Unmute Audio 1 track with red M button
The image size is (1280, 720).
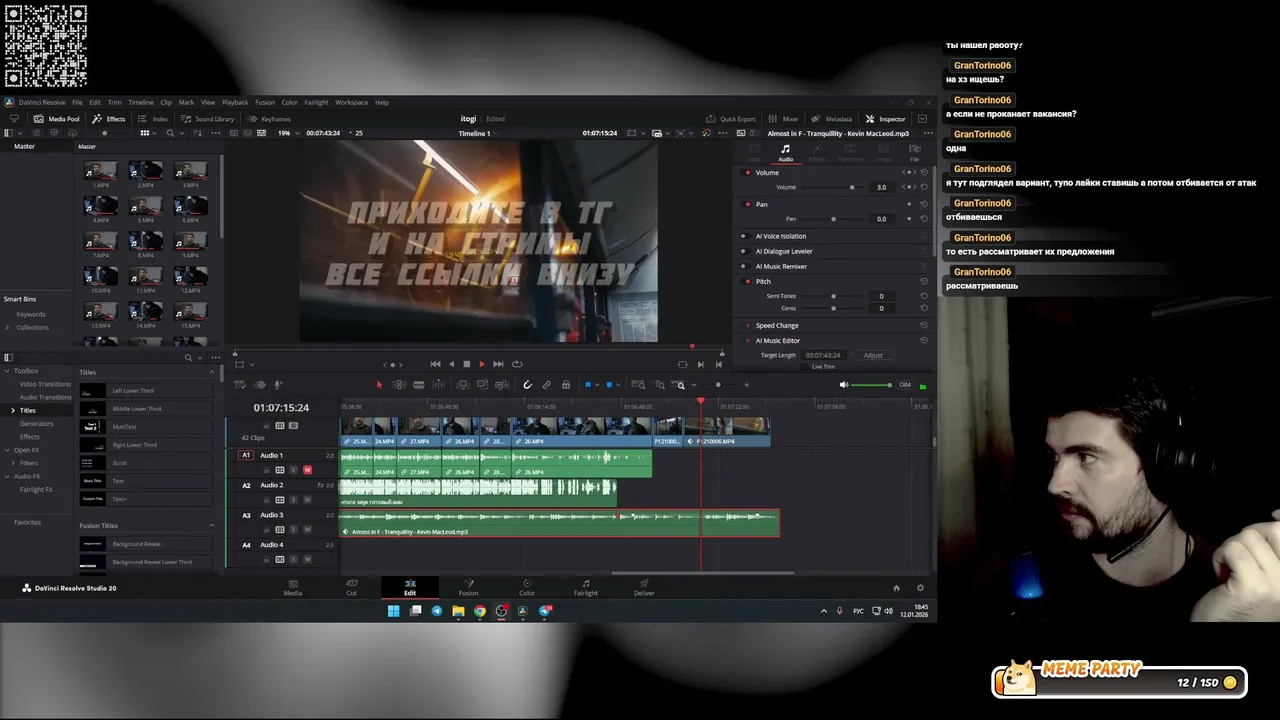pyautogui.click(x=307, y=470)
